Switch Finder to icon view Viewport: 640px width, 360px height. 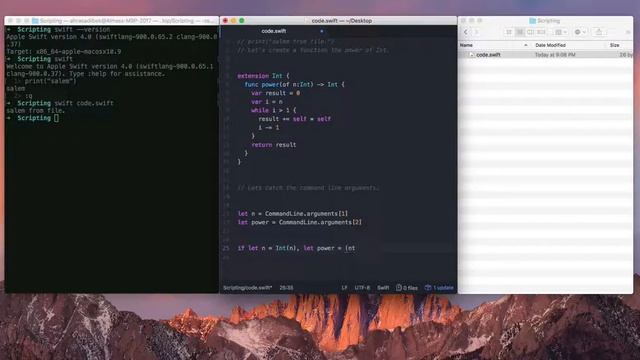coord(509,32)
